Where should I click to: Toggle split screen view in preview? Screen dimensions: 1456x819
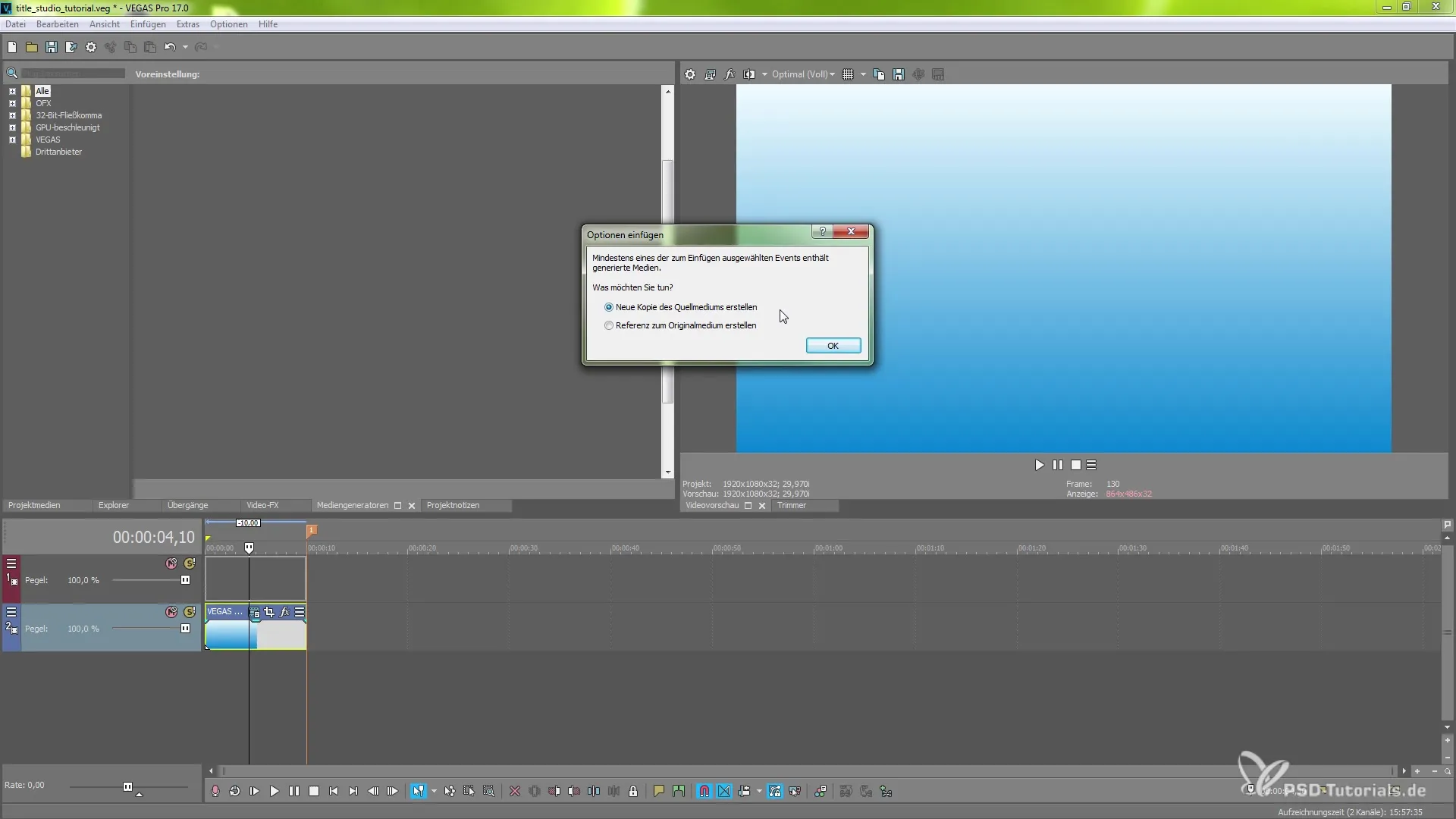(749, 74)
